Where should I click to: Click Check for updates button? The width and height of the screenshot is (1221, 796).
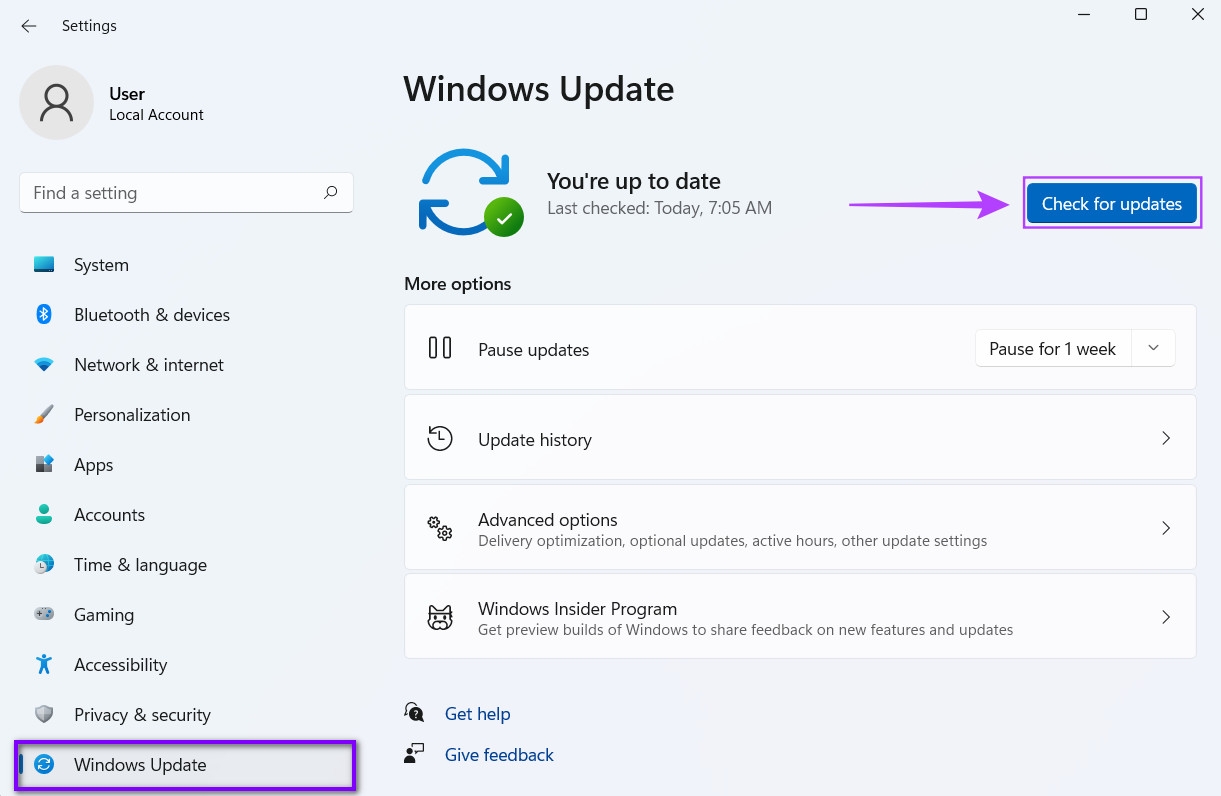[1112, 204]
